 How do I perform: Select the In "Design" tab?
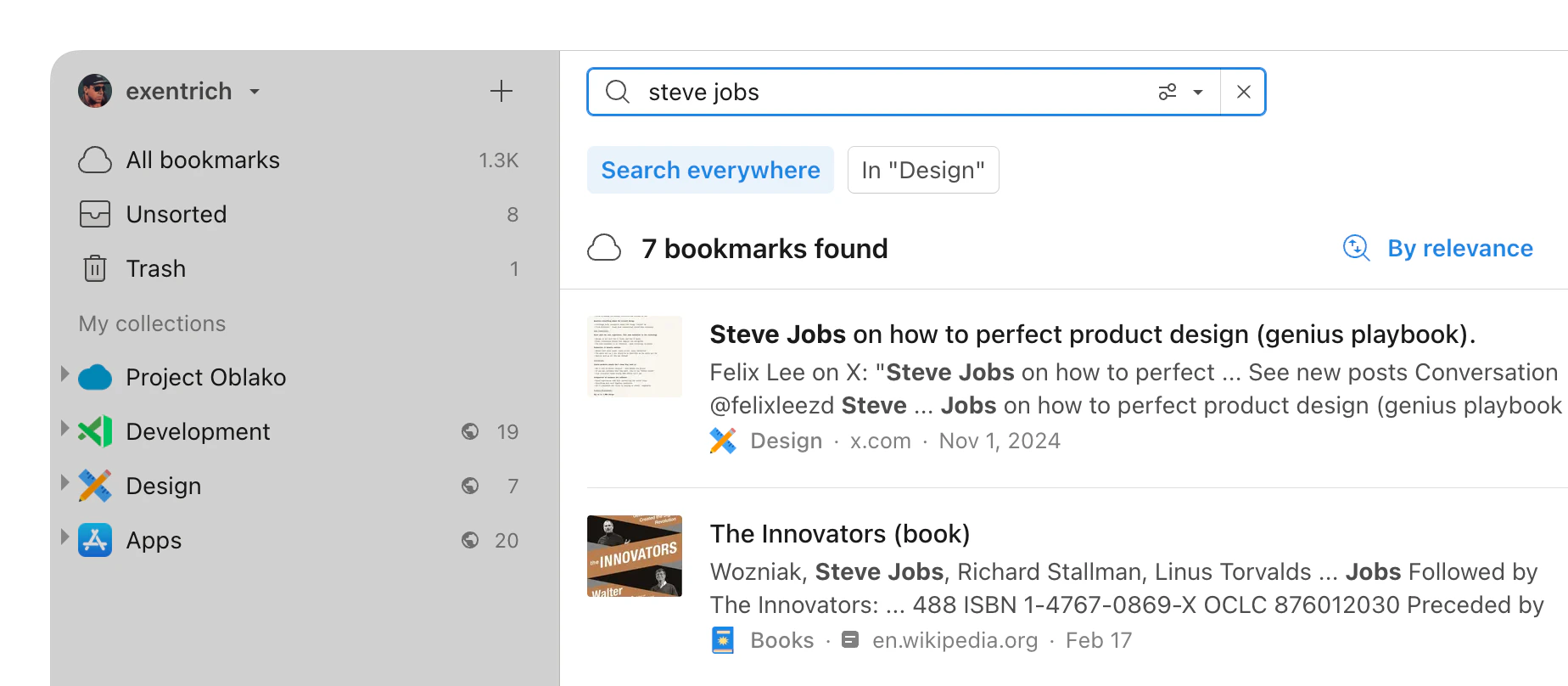tap(923, 170)
